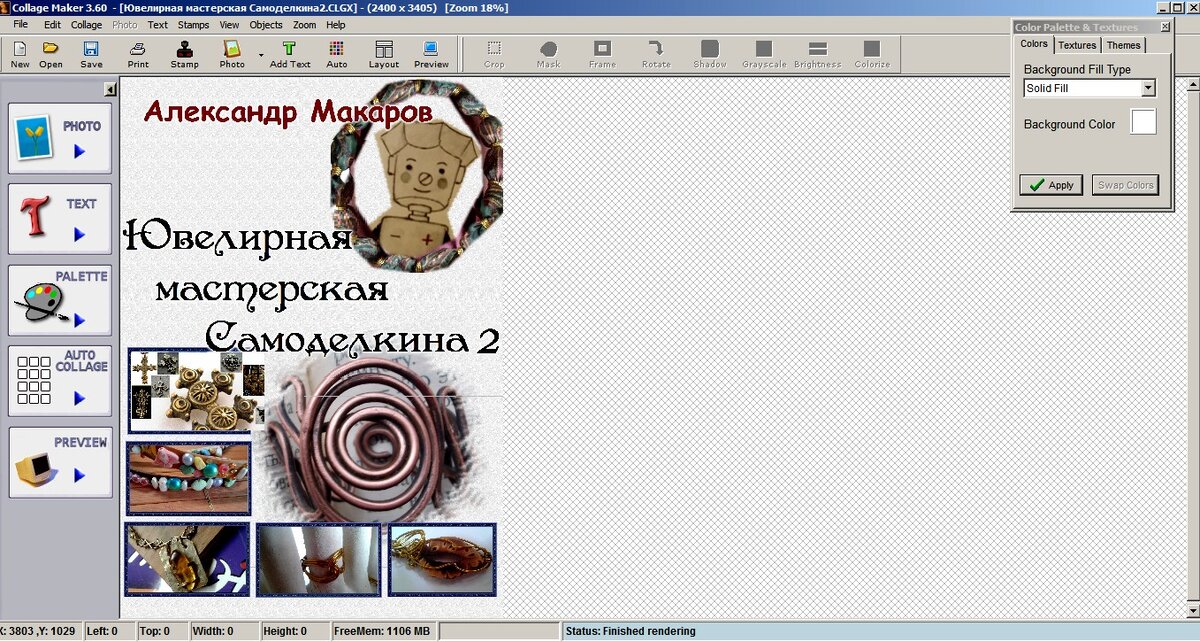Click the FreeMem status bar entry
Viewport: 1200px width, 642px height.
(382, 631)
